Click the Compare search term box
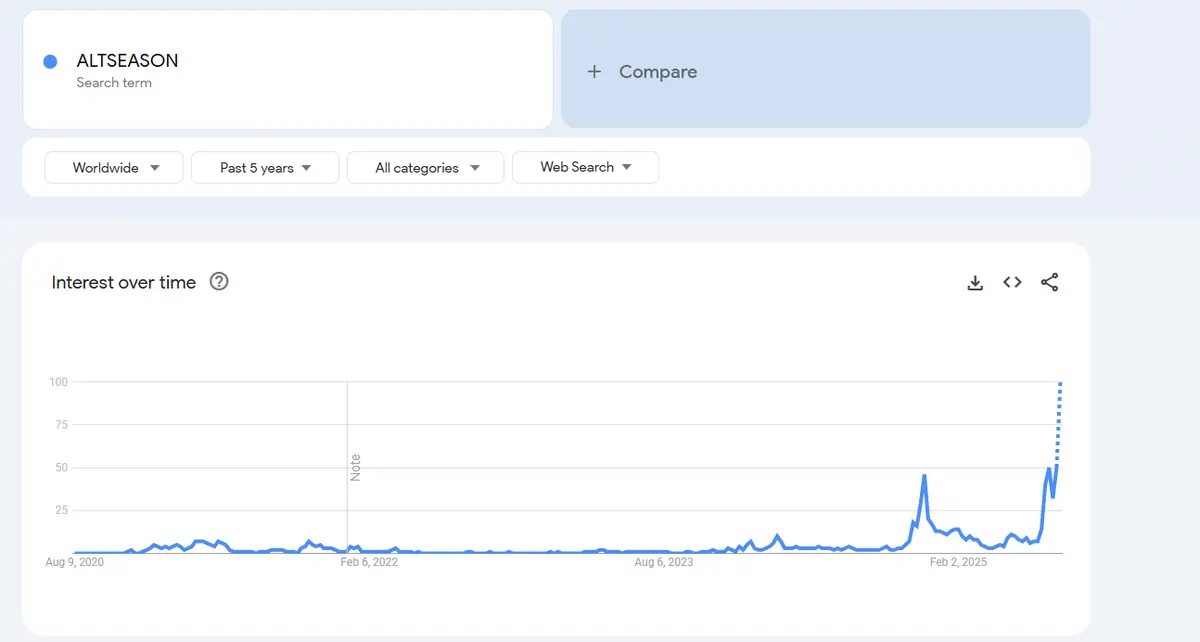The height and width of the screenshot is (642, 1200). tap(825, 70)
